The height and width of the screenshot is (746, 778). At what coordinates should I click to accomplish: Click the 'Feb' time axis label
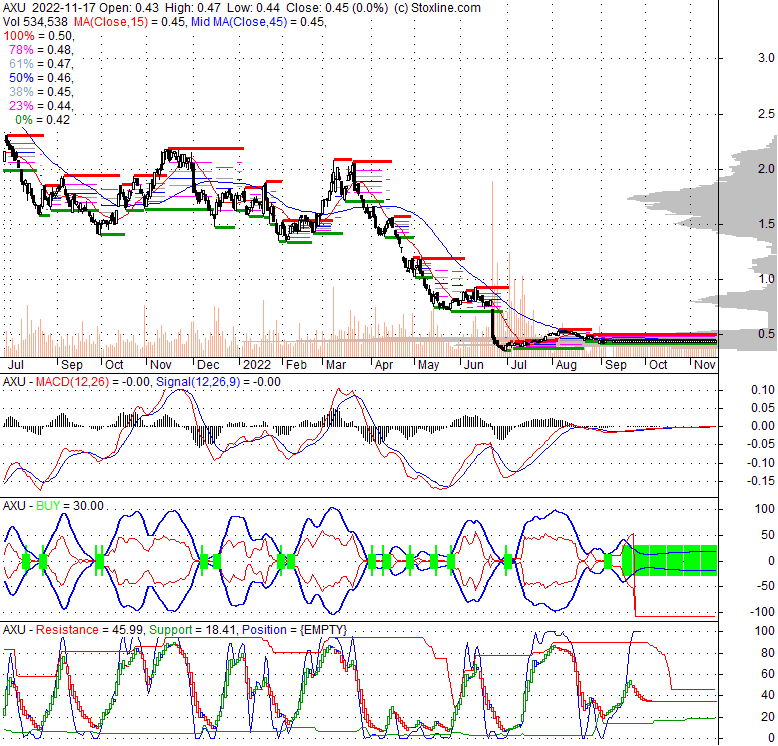296,365
